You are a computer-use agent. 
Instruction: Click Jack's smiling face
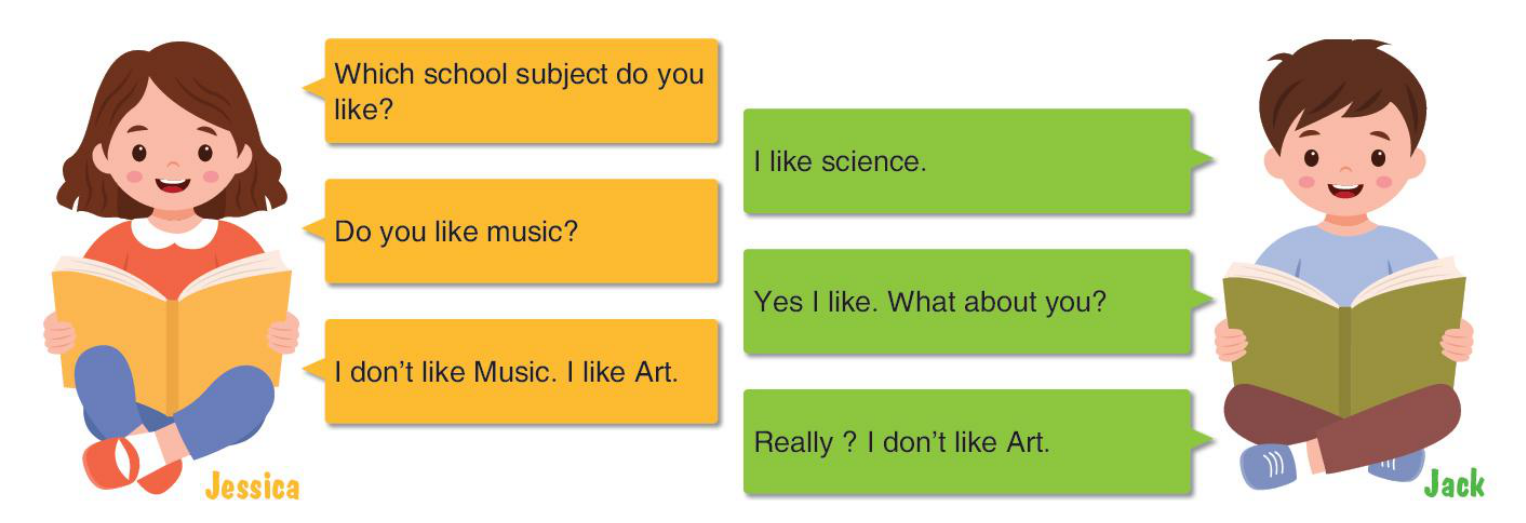[x=1342, y=165]
